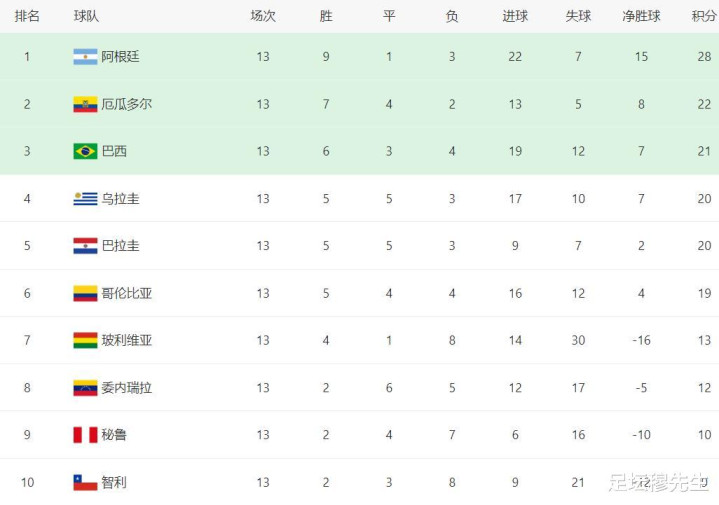Click the Argentina flag icon

[x=85, y=57]
